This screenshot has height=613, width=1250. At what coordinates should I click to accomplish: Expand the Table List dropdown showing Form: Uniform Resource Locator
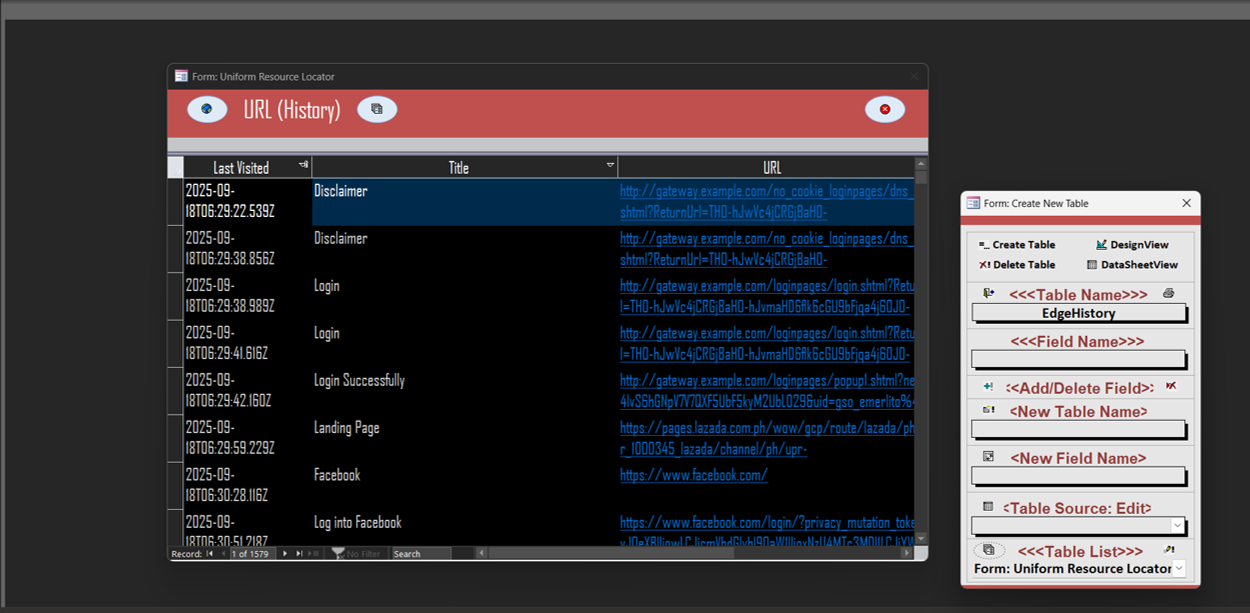1179,568
